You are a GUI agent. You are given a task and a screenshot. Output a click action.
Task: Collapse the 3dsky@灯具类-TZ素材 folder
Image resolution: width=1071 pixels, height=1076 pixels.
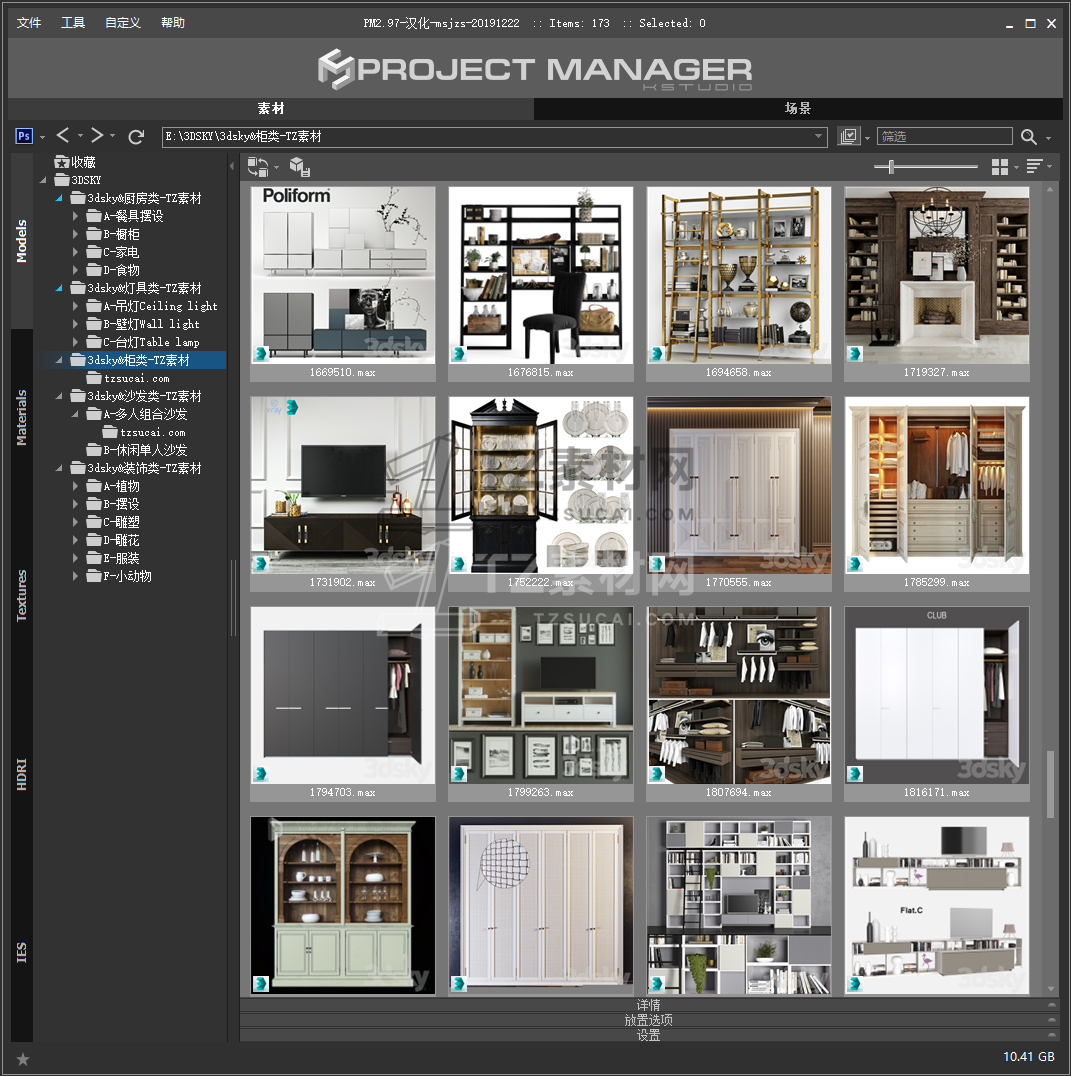(59, 288)
